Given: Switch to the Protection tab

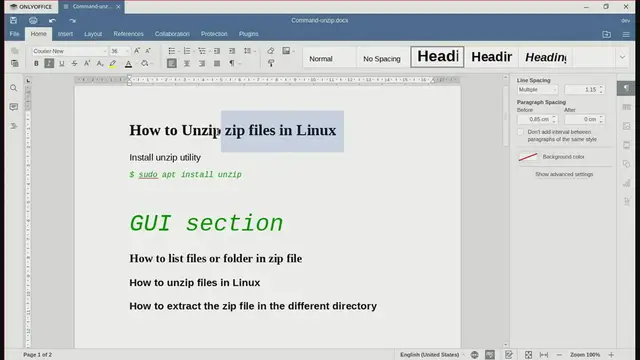Looking at the screenshot, I should (214, 34).
